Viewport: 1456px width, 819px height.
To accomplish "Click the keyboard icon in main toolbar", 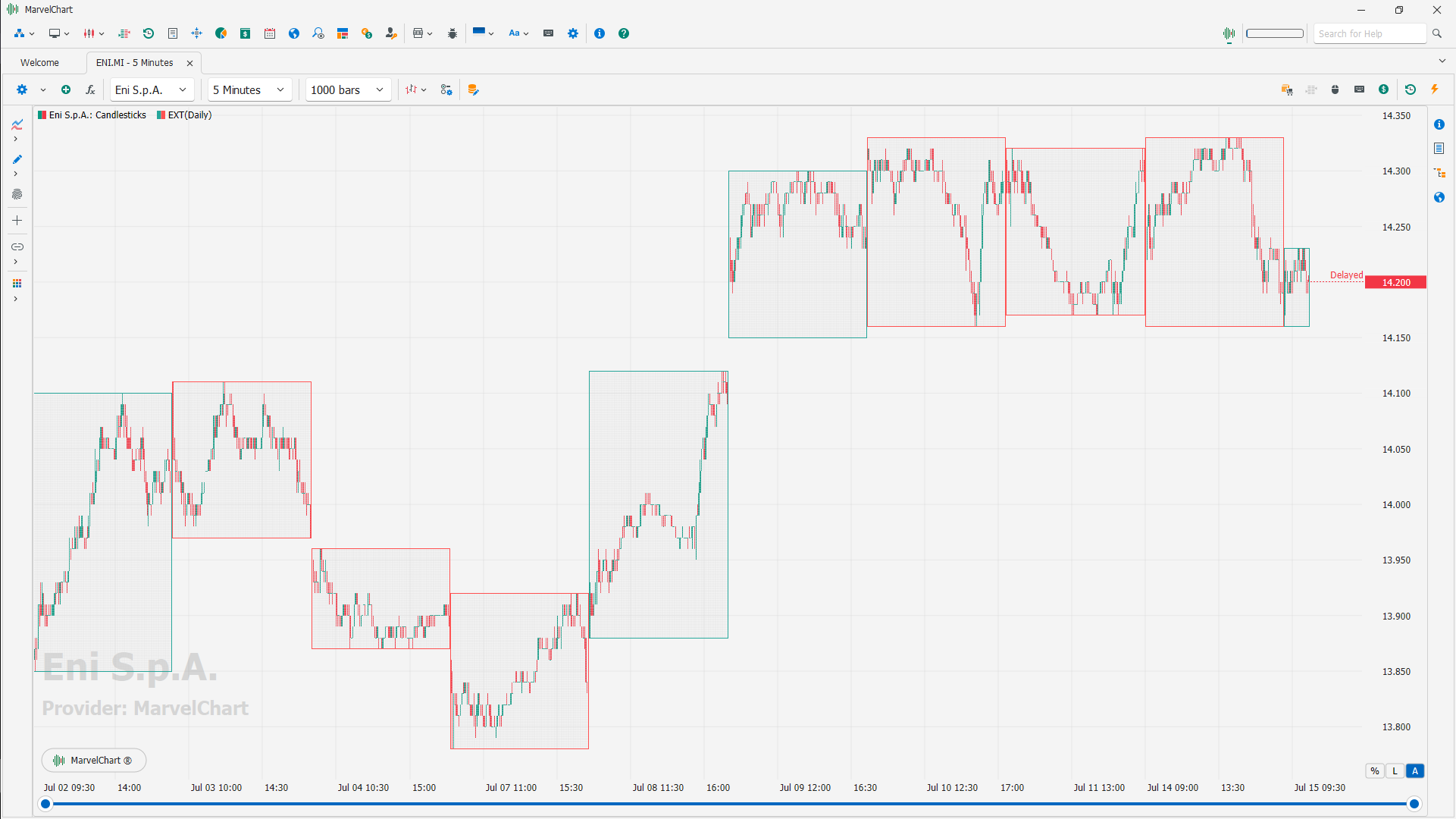I will (549, 33).
